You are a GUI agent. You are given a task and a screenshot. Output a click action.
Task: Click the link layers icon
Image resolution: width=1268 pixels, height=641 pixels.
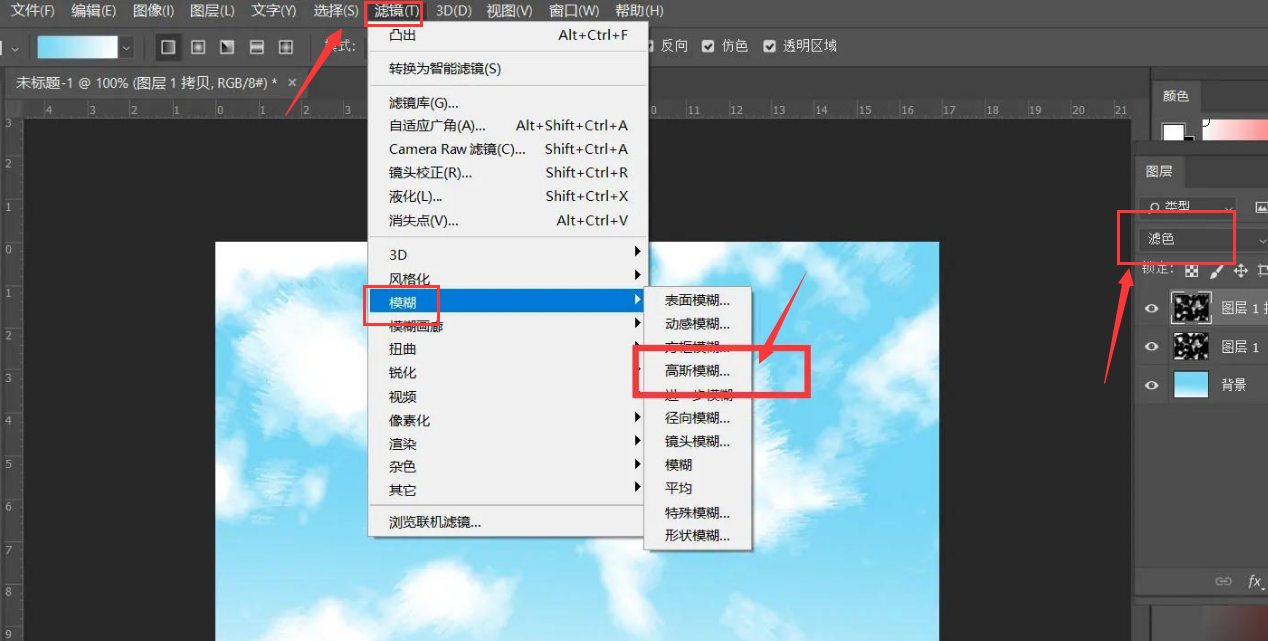1223,580
